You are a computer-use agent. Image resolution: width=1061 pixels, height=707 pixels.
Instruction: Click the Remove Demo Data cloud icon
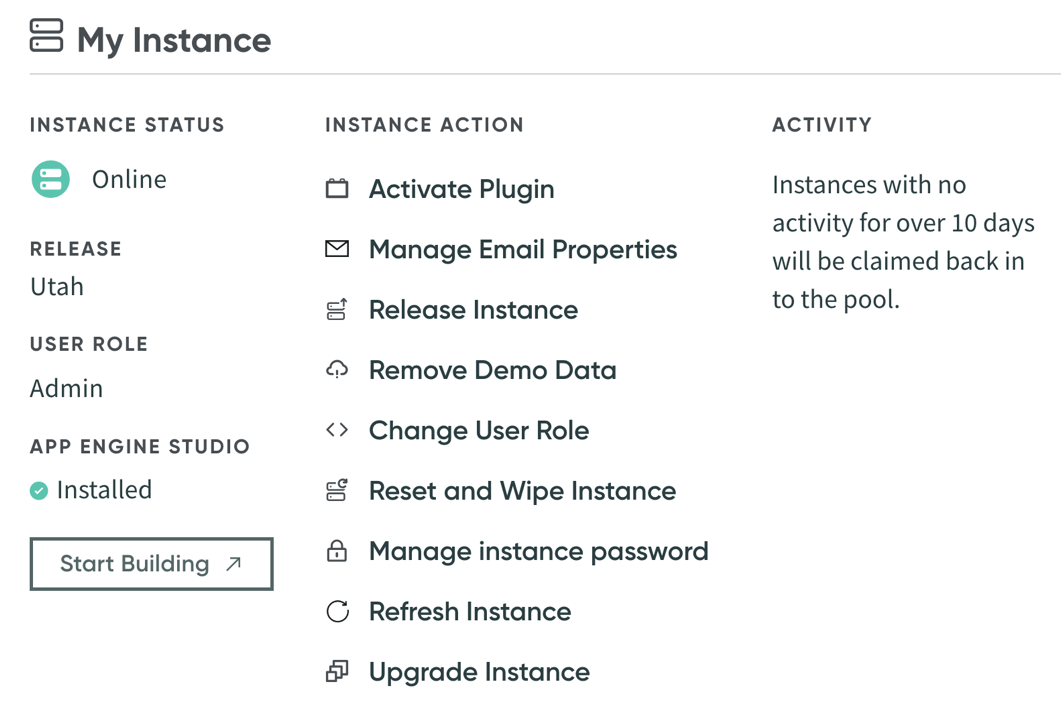pos(338,370)
